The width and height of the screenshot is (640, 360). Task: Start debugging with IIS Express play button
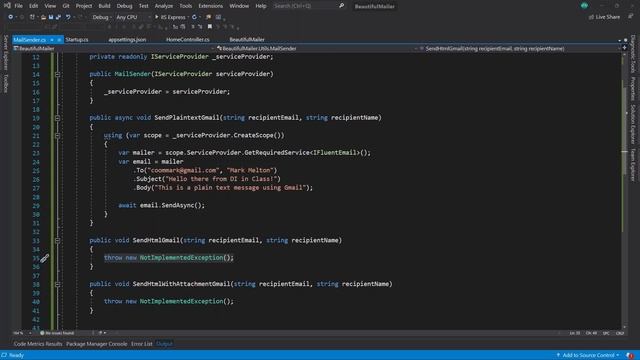156,17
